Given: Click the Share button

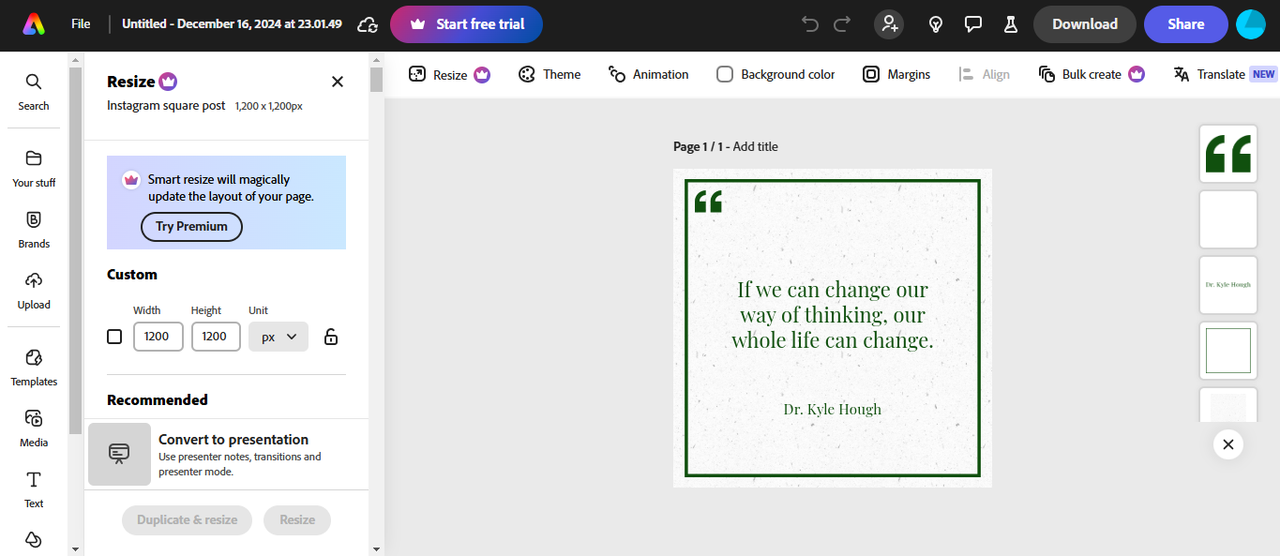Looking at the screenshot, I should 1186,24.
